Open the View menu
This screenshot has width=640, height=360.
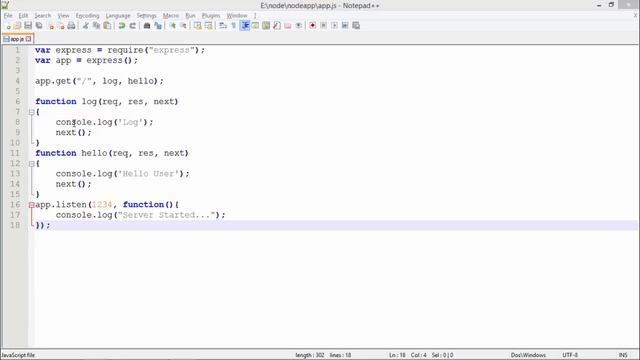pos(63,16)
